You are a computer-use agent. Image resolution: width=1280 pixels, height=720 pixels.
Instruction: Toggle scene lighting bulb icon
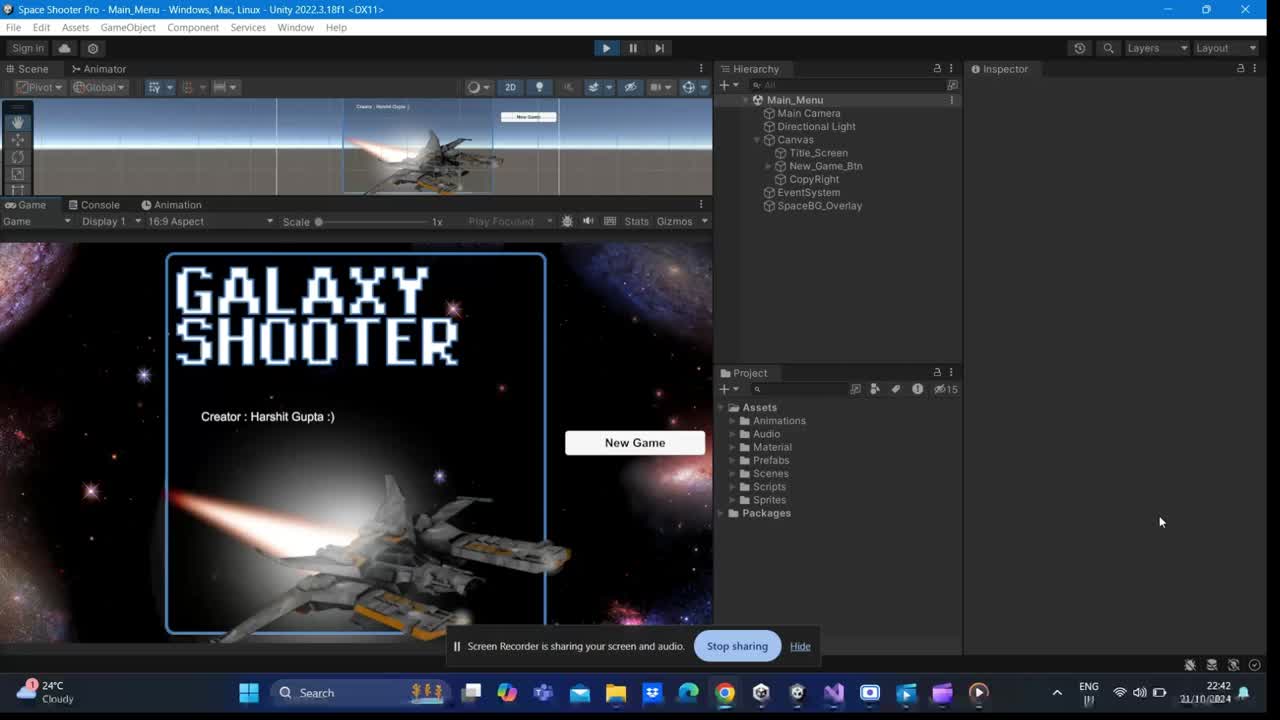[x=539, y=87]
